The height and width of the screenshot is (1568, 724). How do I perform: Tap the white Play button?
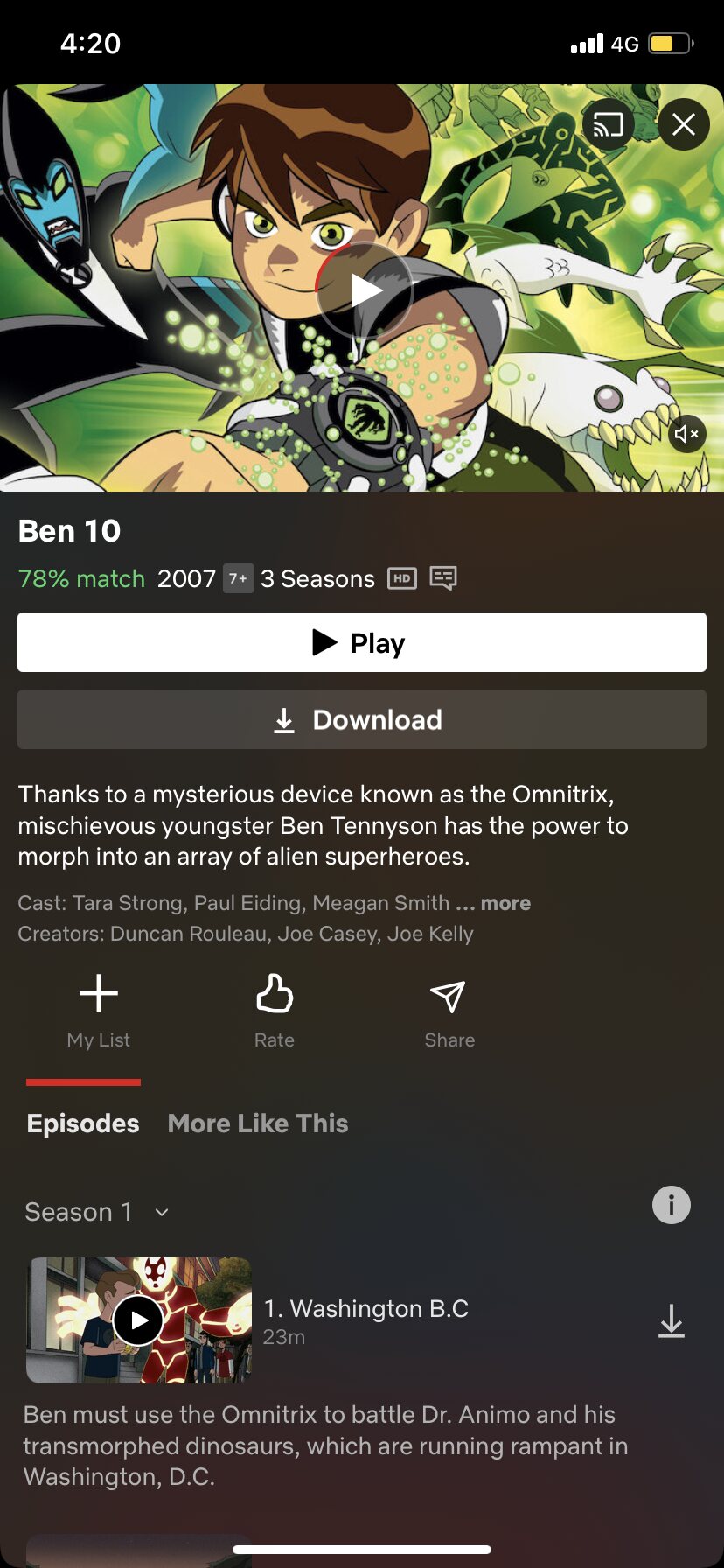[362, 642]
